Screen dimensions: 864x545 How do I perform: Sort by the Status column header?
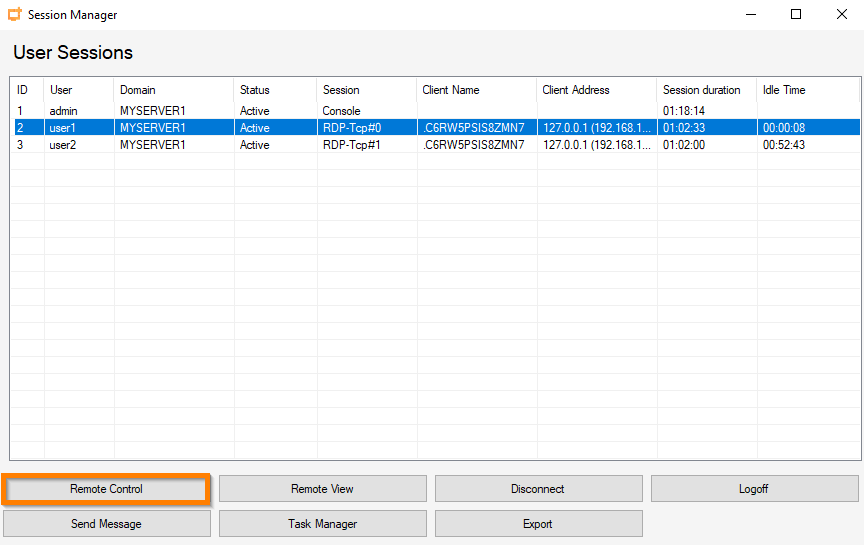pos(274,90)
